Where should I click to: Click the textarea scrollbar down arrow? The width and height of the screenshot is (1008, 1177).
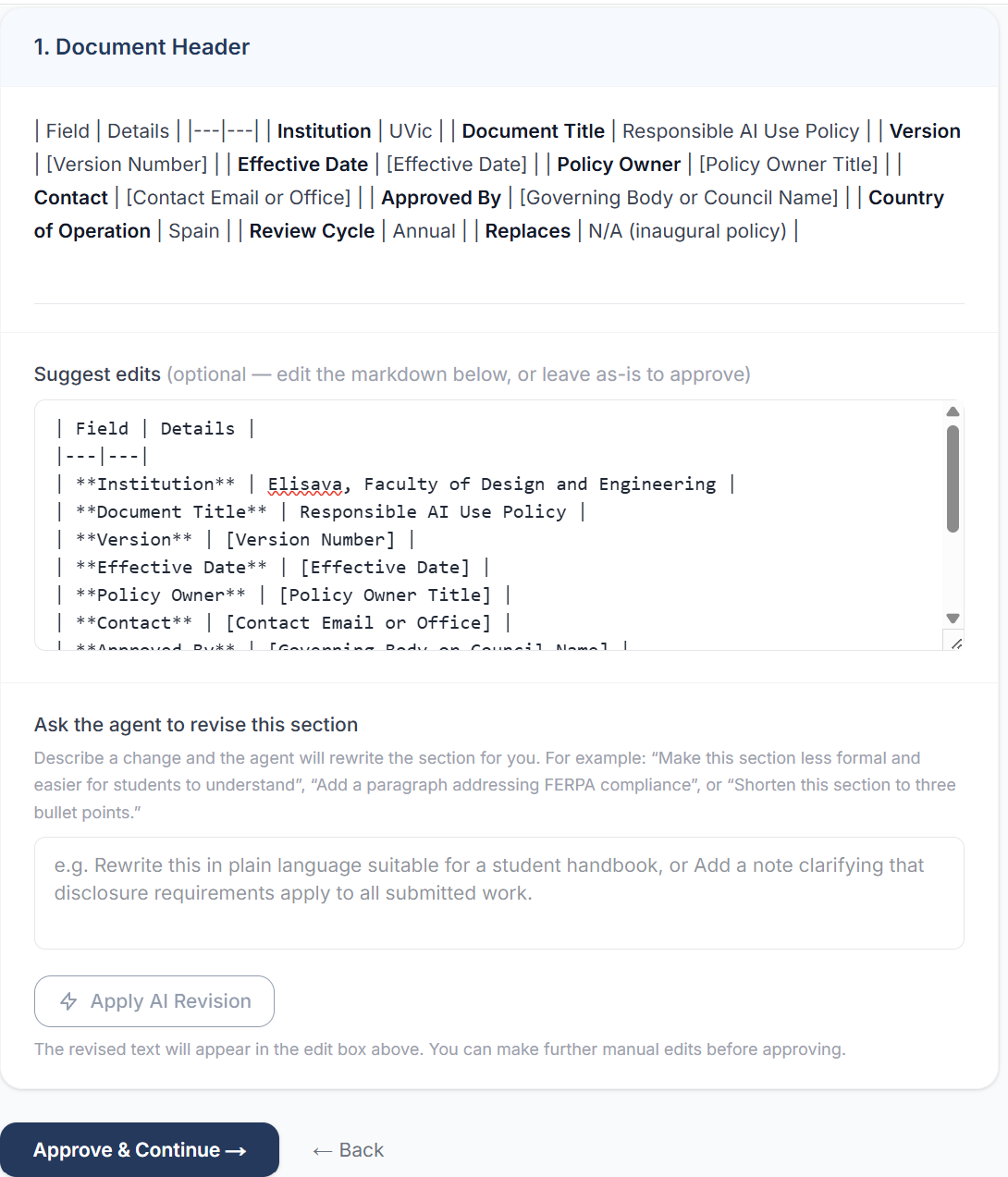click(x=953, y=618)
